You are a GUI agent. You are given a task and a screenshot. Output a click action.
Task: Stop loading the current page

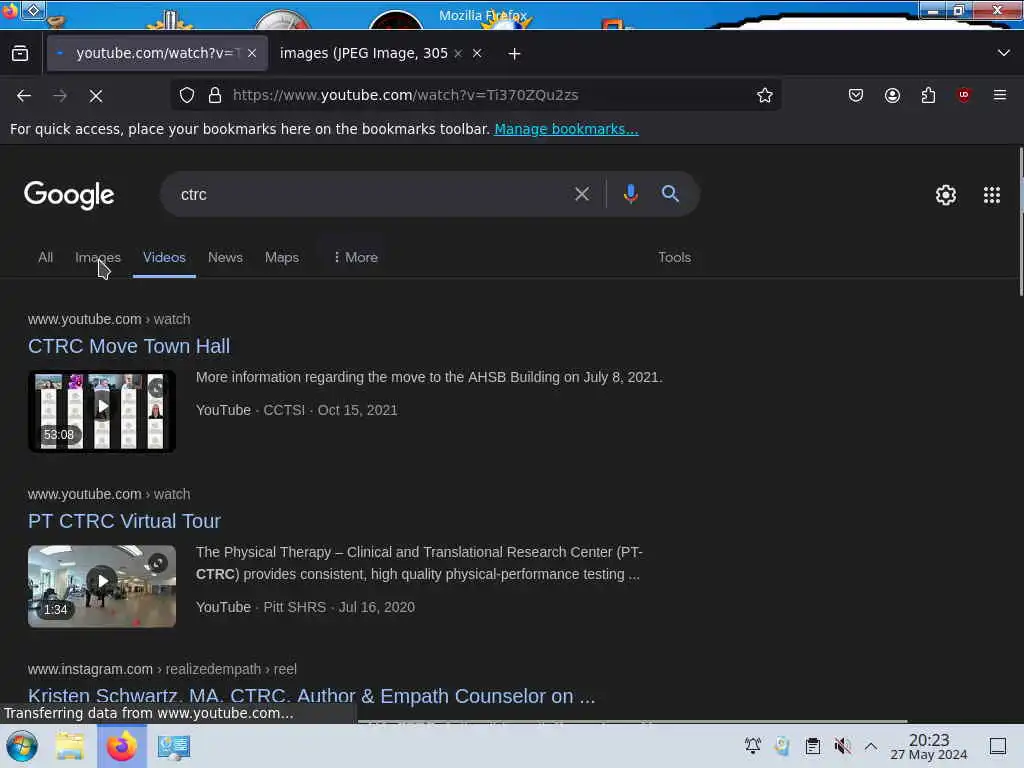tap(96, 96)
